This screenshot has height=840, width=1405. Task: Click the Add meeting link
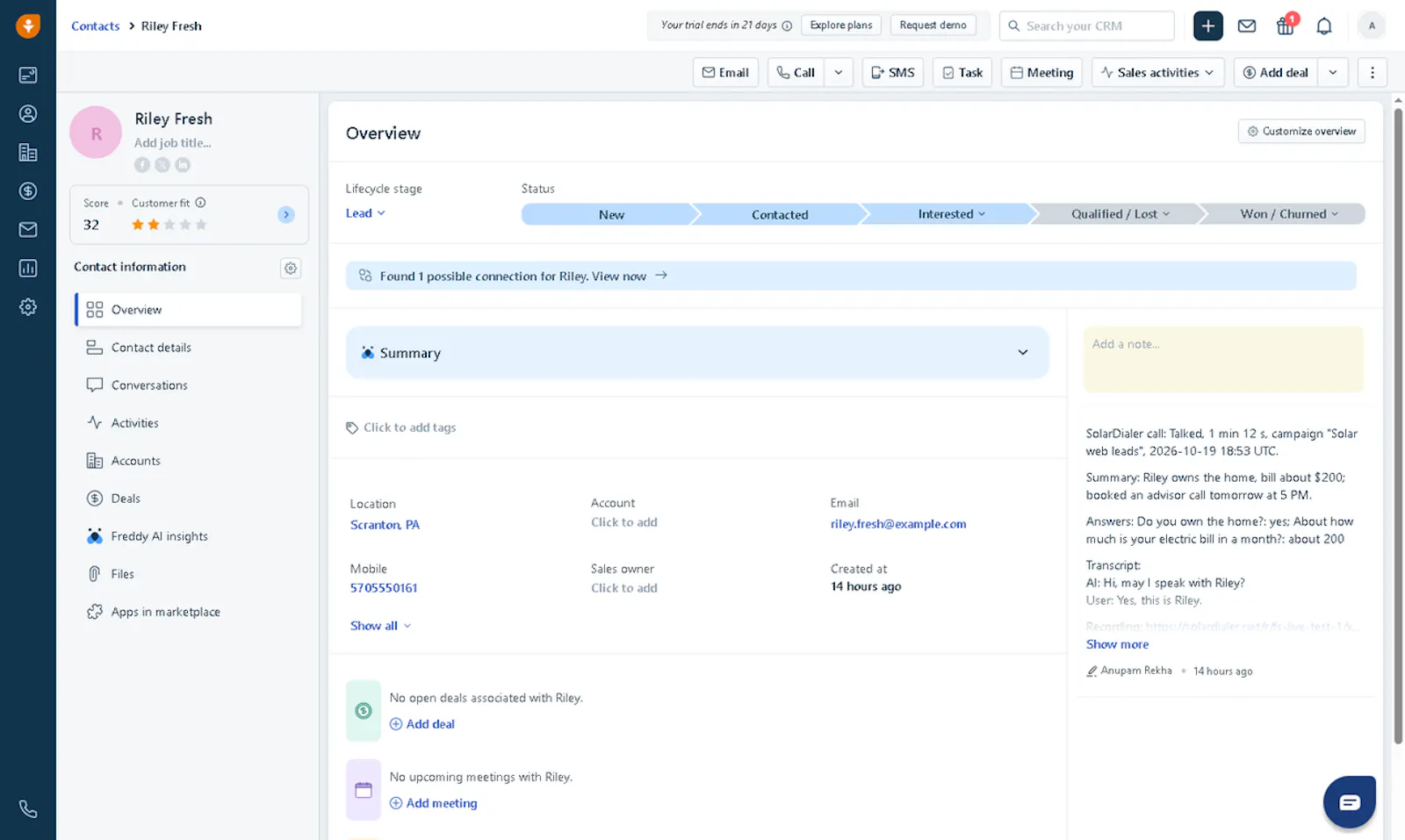click(433, 803)
